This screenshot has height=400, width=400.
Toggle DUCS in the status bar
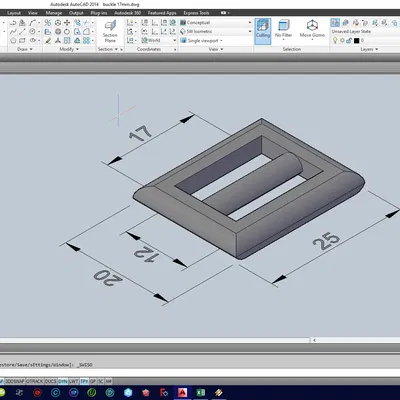pyautogui.click(x=51, y=381)
